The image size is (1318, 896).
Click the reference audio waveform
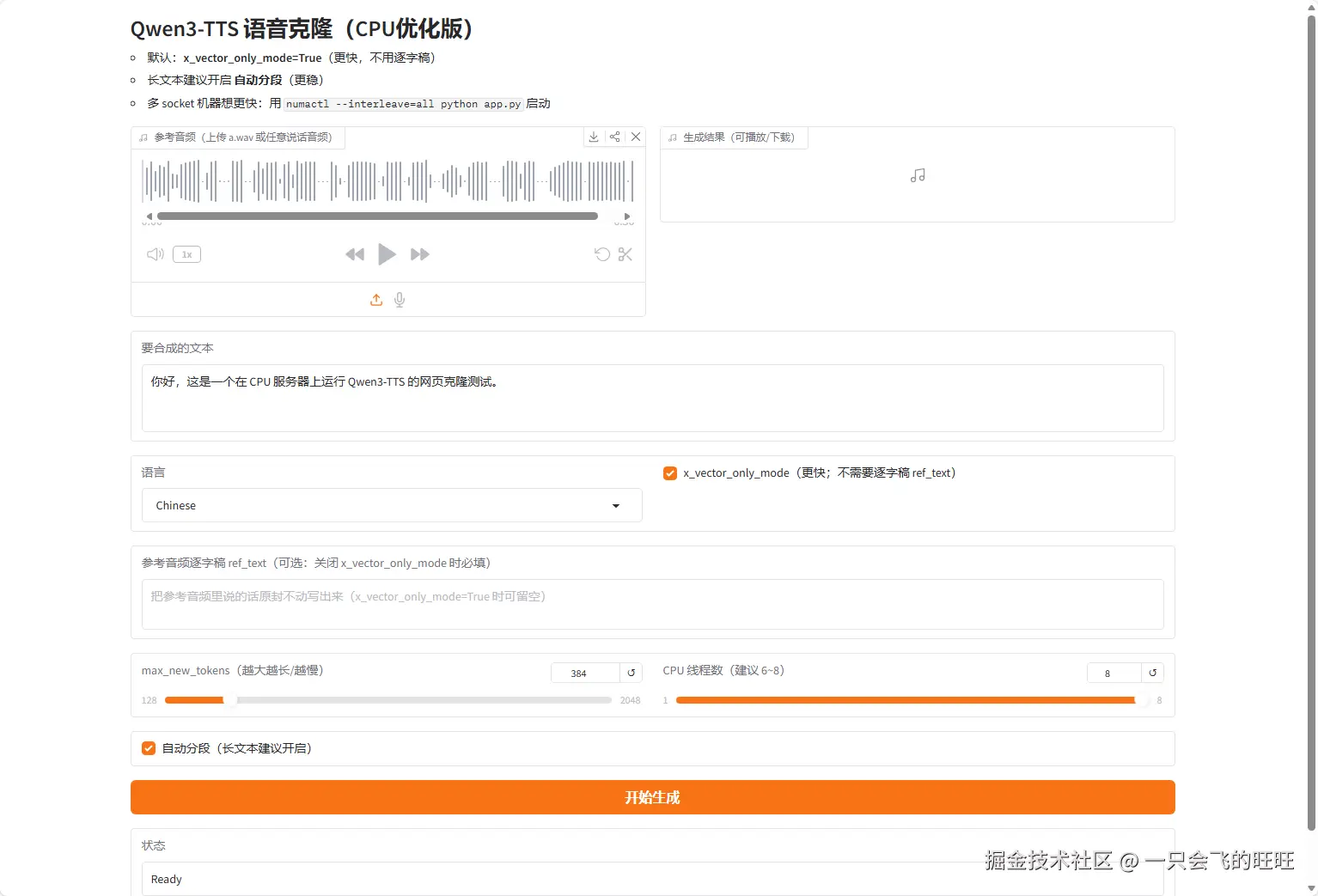387,181
